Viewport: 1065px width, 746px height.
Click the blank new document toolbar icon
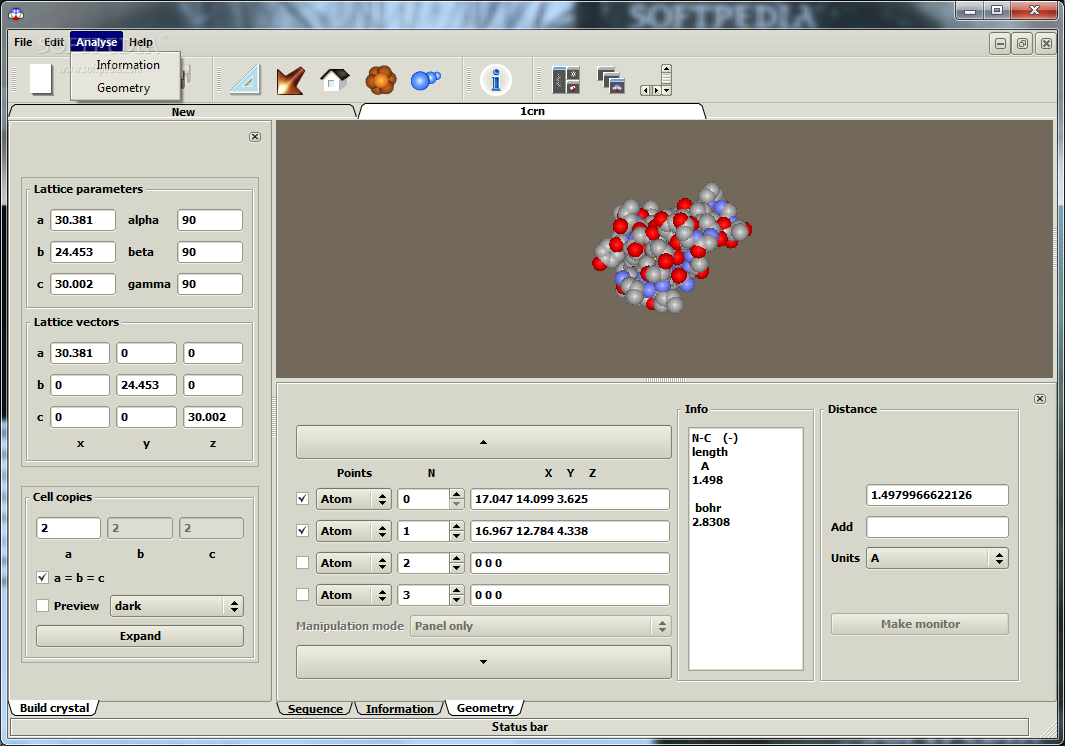41,79
